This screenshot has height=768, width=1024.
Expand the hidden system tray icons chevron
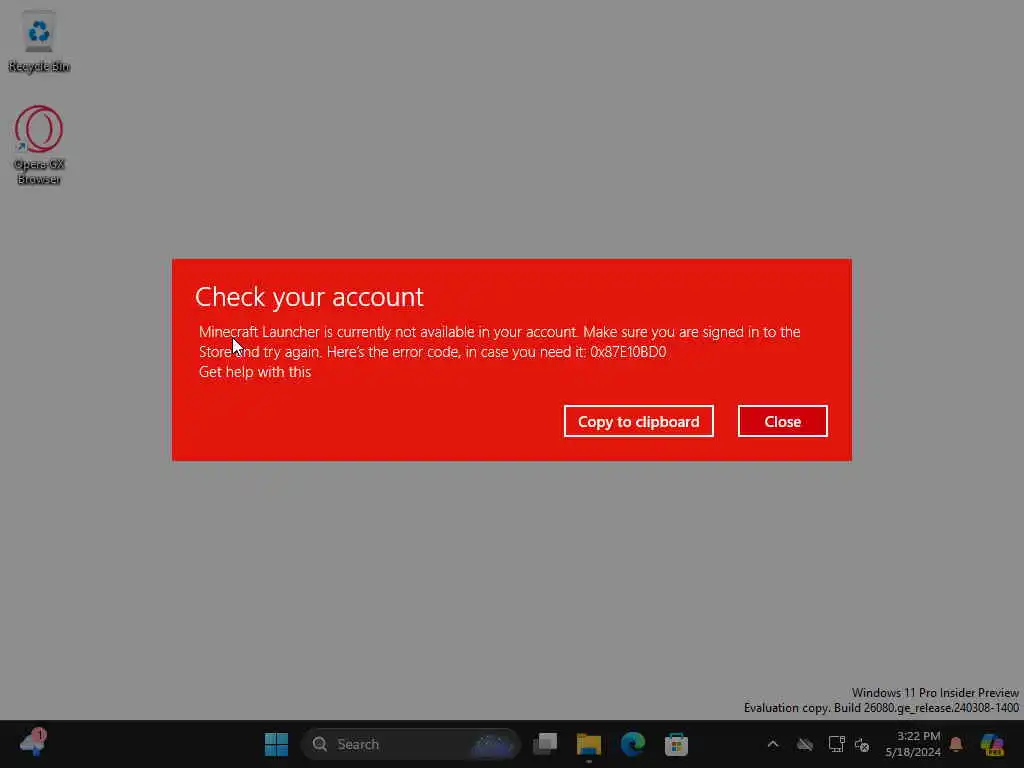point(773,744)
